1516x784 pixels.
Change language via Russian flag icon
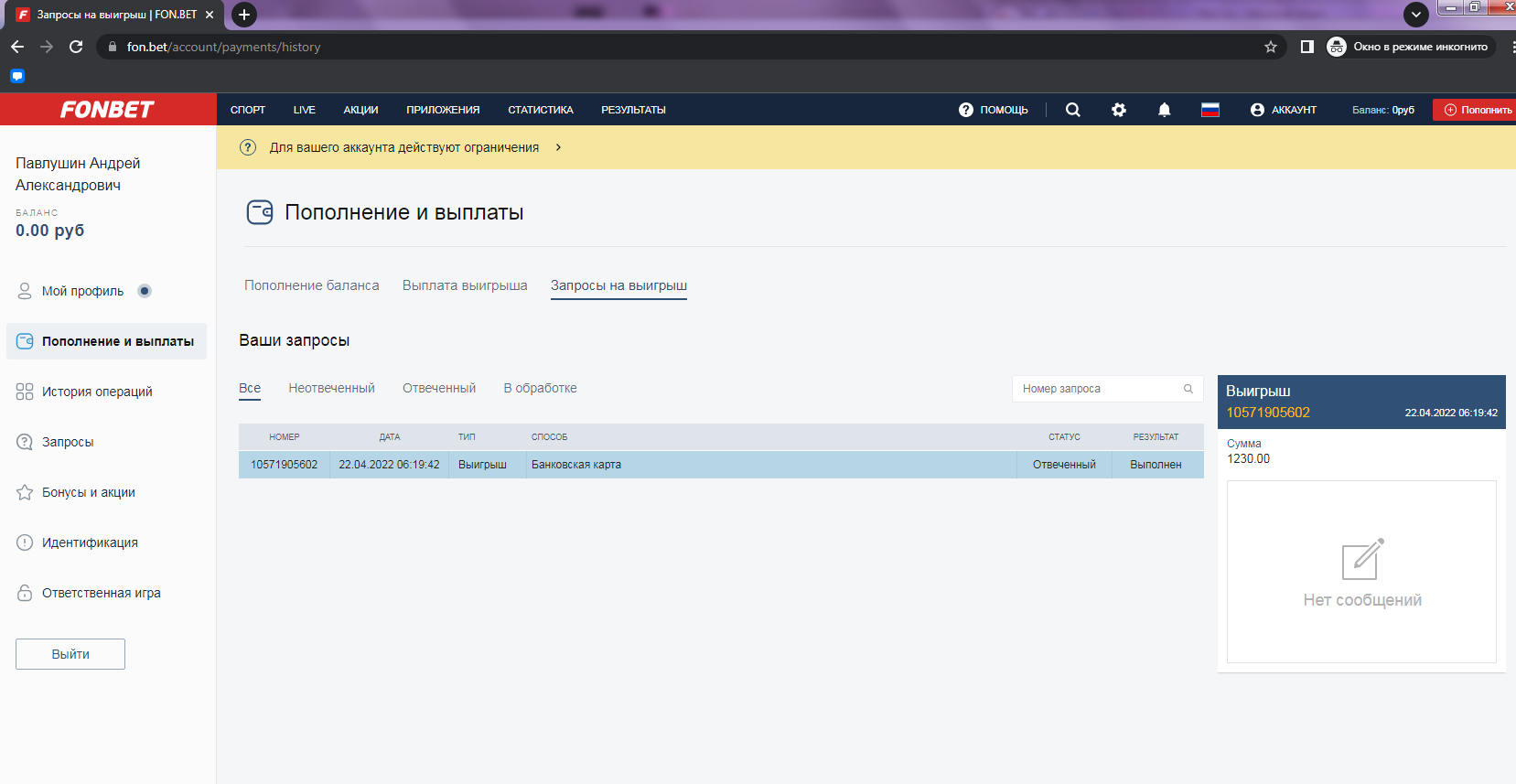pyautogui.click(x=1210, y=110)
